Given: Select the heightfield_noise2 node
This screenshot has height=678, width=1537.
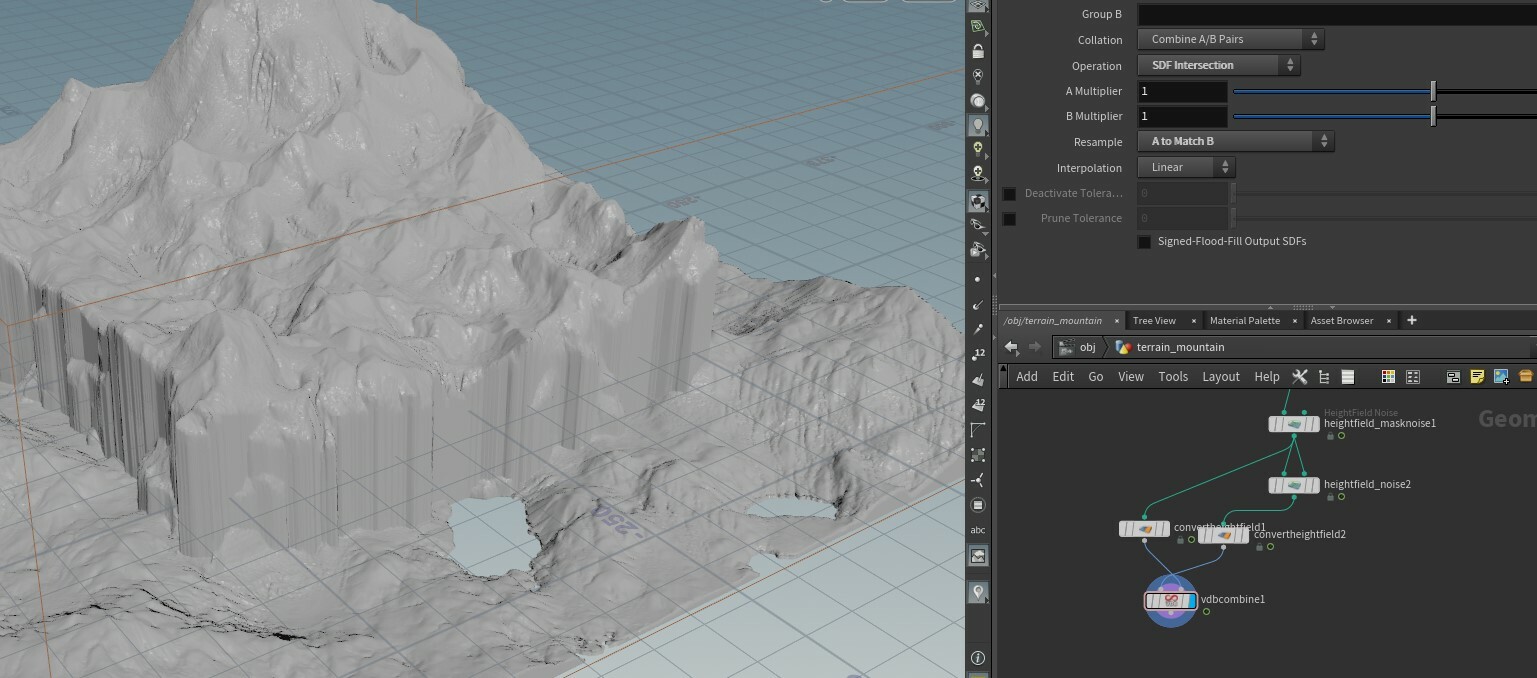Looking at the screenshot, I should click(1294, 485).
